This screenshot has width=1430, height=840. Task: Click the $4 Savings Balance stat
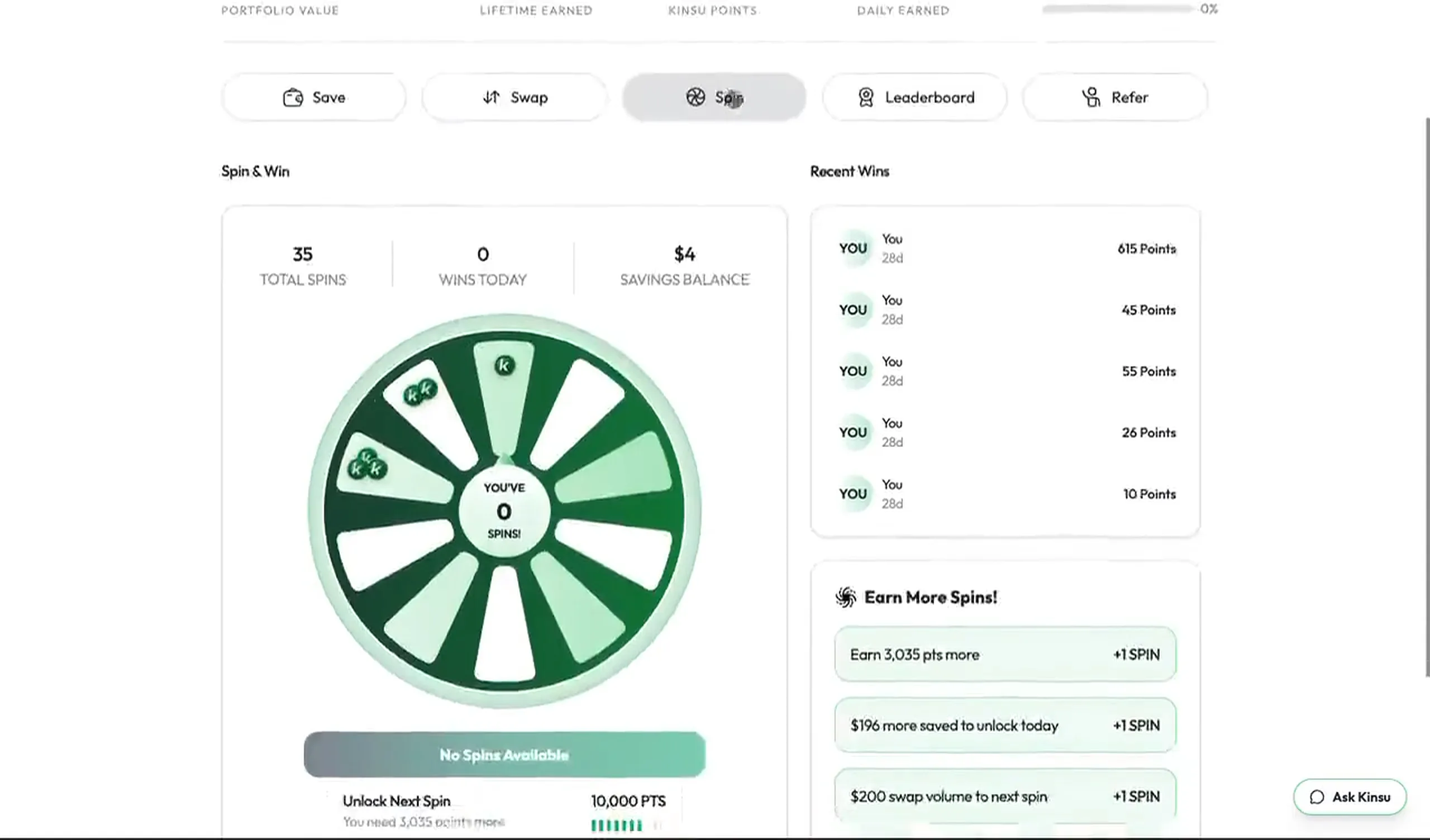684,266
